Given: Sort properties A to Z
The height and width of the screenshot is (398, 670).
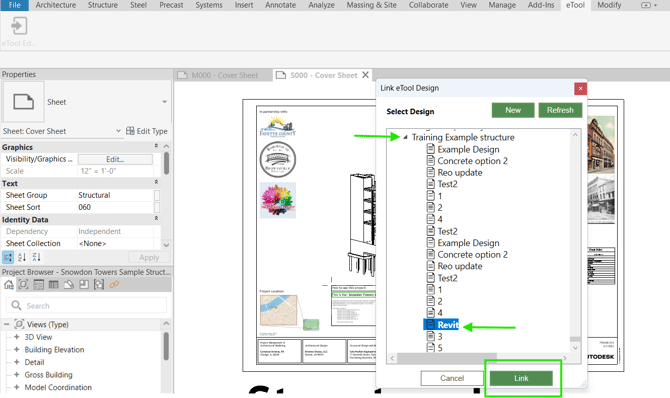Looking at the screenshot, I should click(x=22, y=257).
